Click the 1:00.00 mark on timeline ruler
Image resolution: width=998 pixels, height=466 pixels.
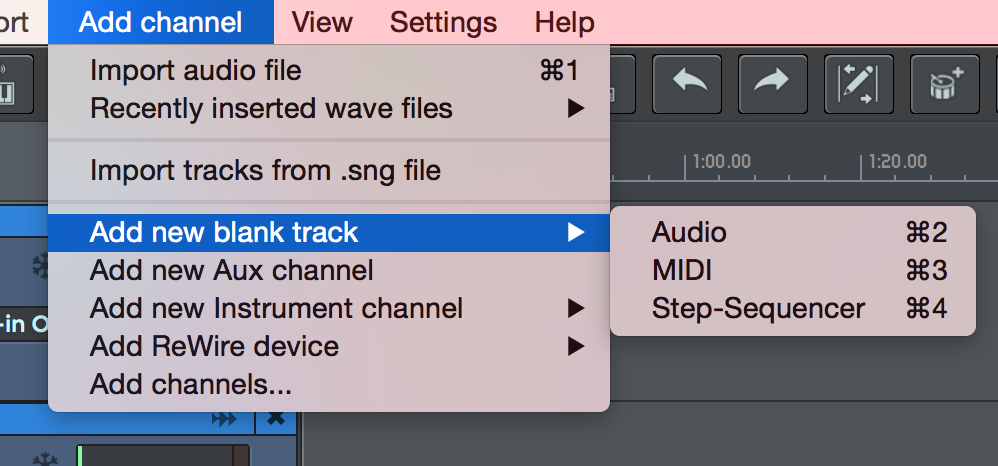click(x=721, y=161)
